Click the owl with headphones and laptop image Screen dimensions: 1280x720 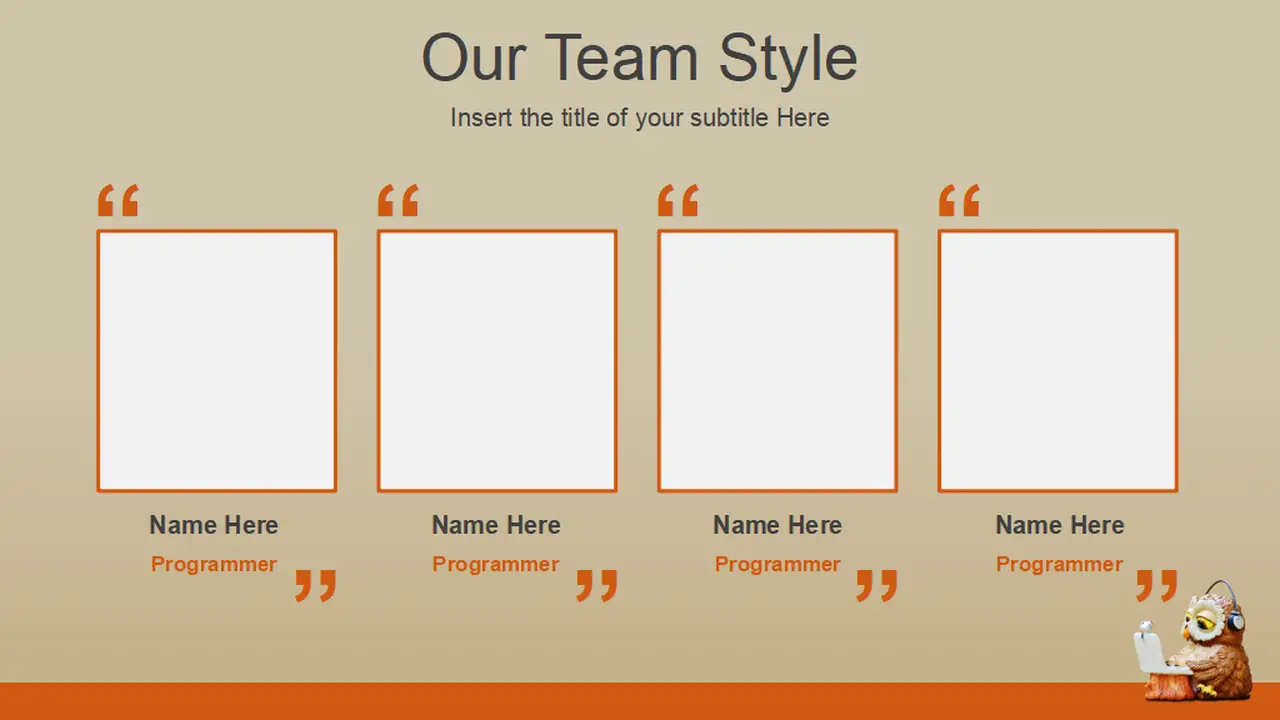pyautogui.click(x=1193, y=642)
